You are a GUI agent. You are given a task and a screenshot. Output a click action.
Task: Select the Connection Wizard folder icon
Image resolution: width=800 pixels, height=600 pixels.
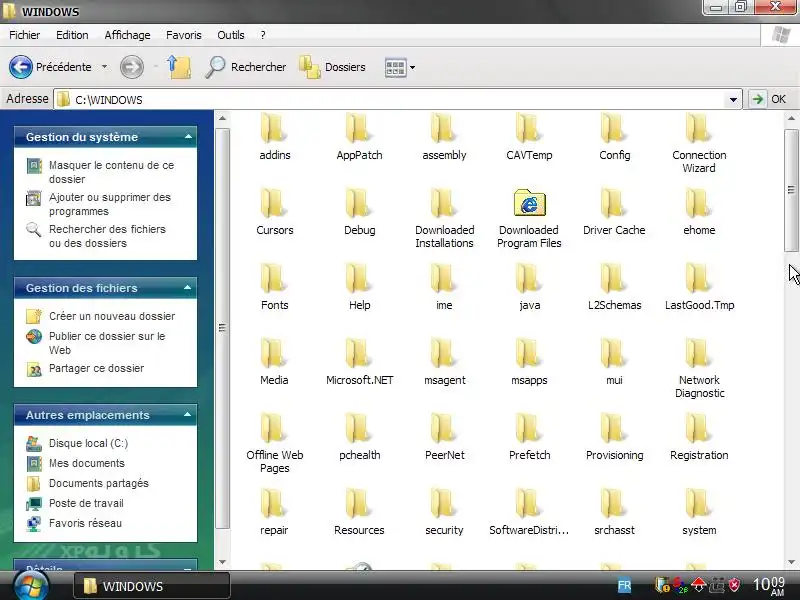(699, 128)
